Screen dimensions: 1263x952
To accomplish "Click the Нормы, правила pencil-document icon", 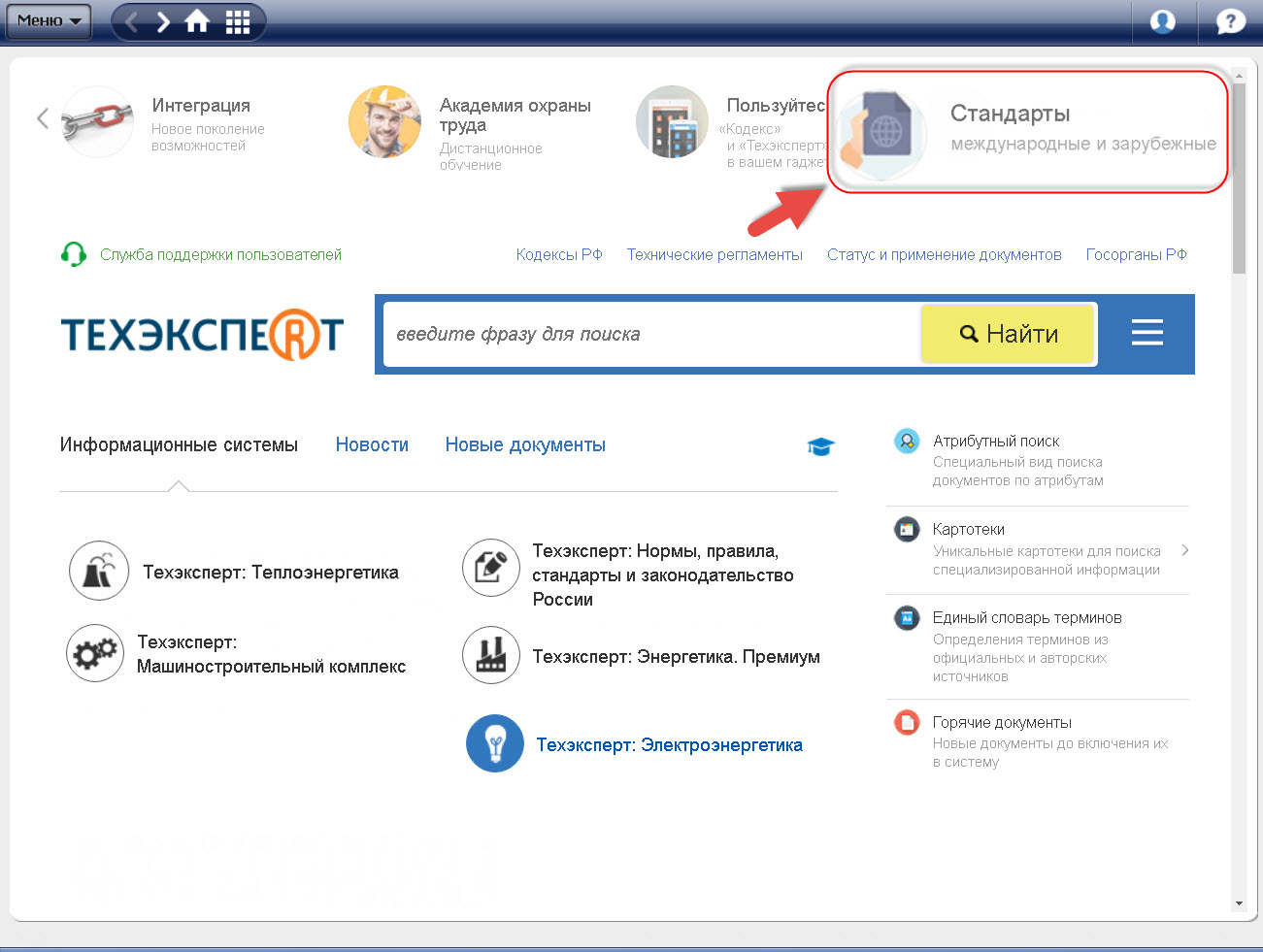I will [x=491, y=568].
